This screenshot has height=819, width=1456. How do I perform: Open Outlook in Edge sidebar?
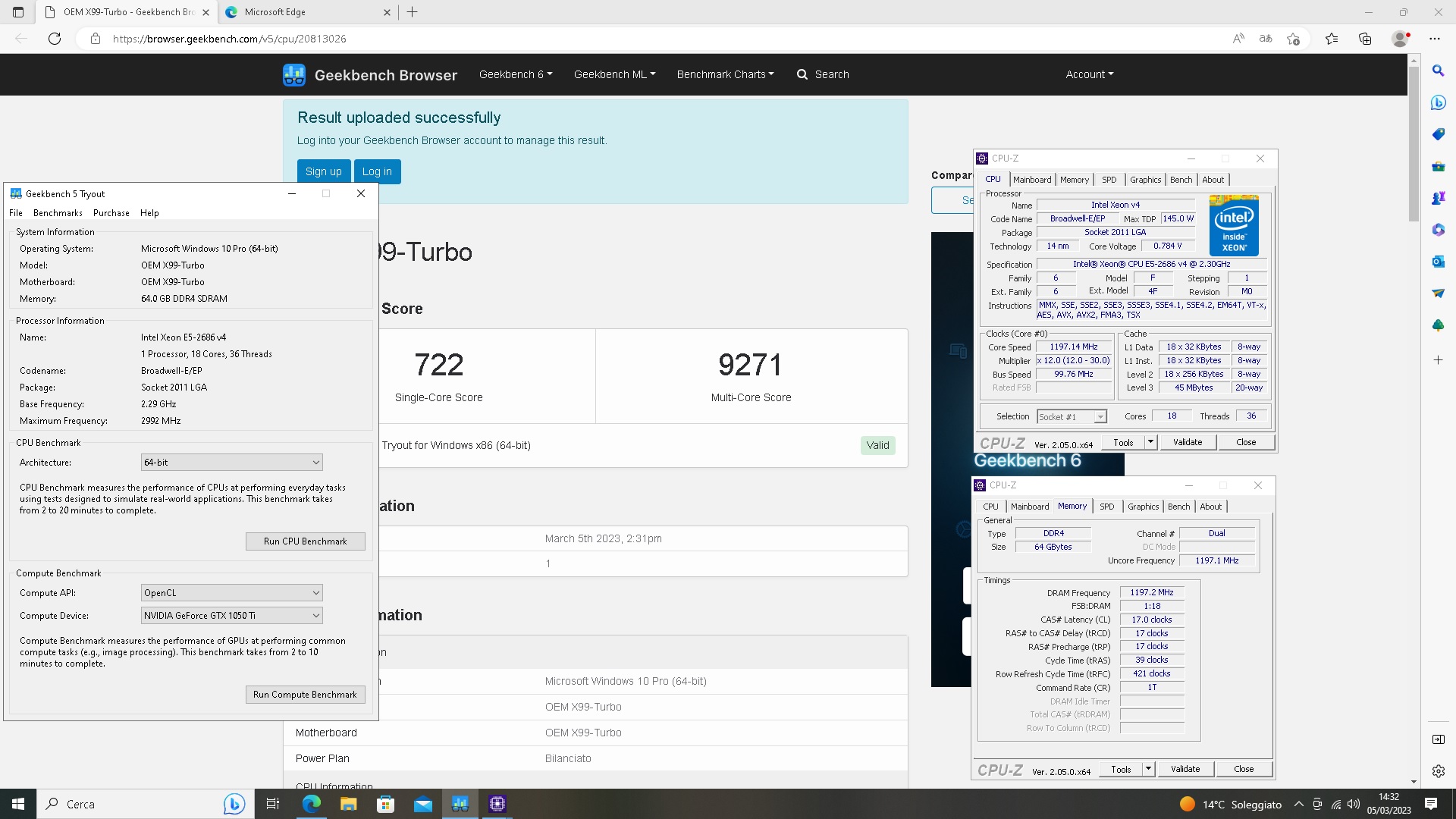(1438, 262)
